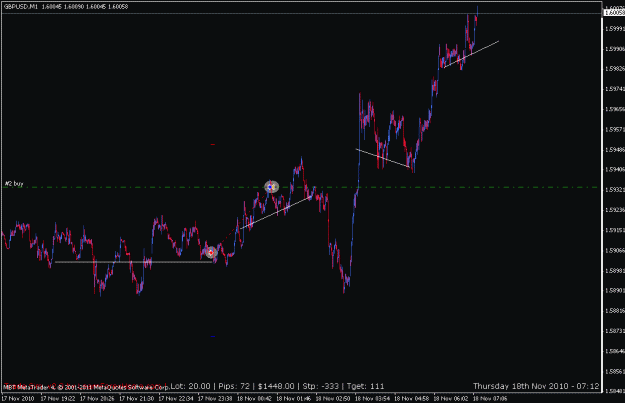
Task: Click the 17 Nov 21:30 time axis label
Action: point(136,398)
